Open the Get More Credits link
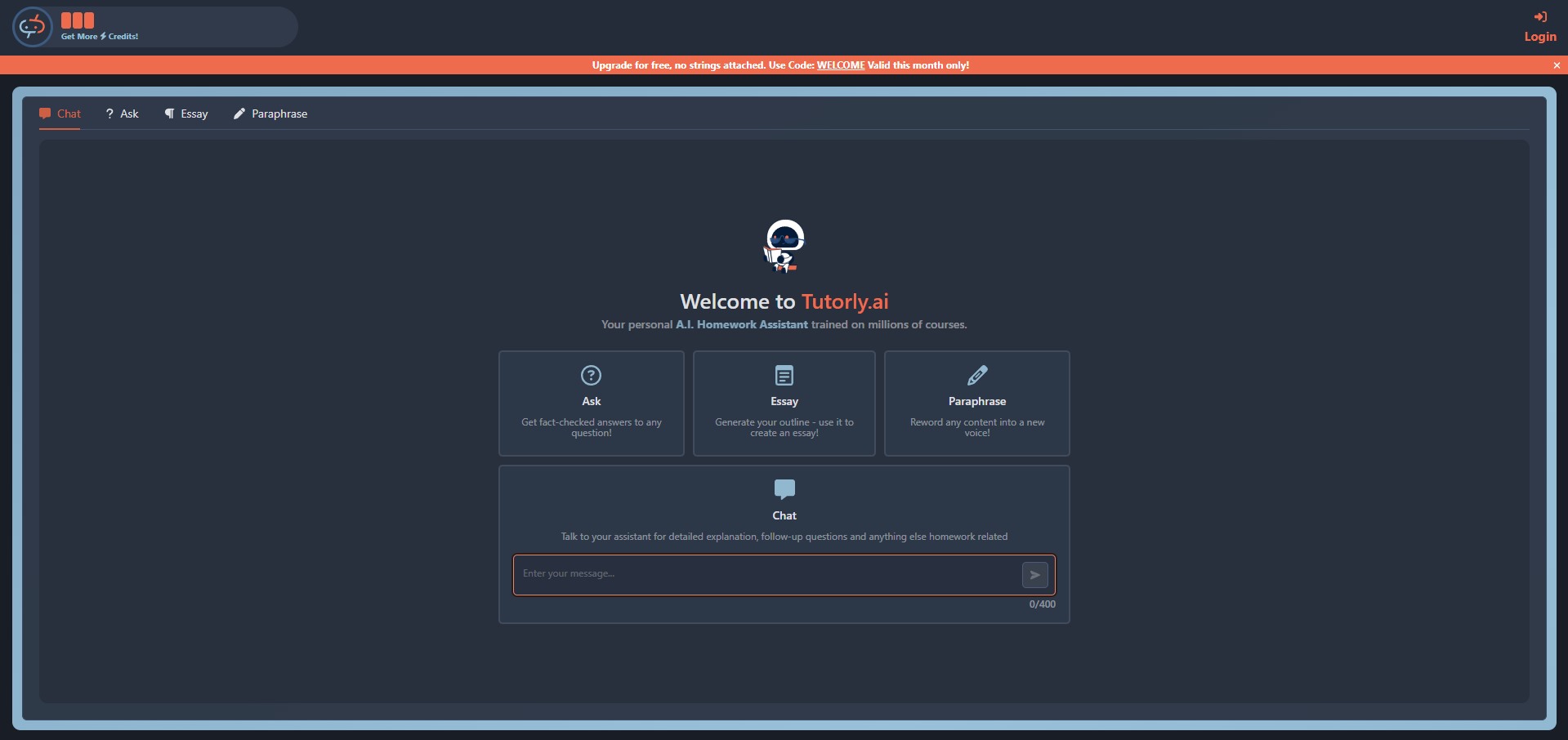The image size is (1568, 740). point(100,36)
